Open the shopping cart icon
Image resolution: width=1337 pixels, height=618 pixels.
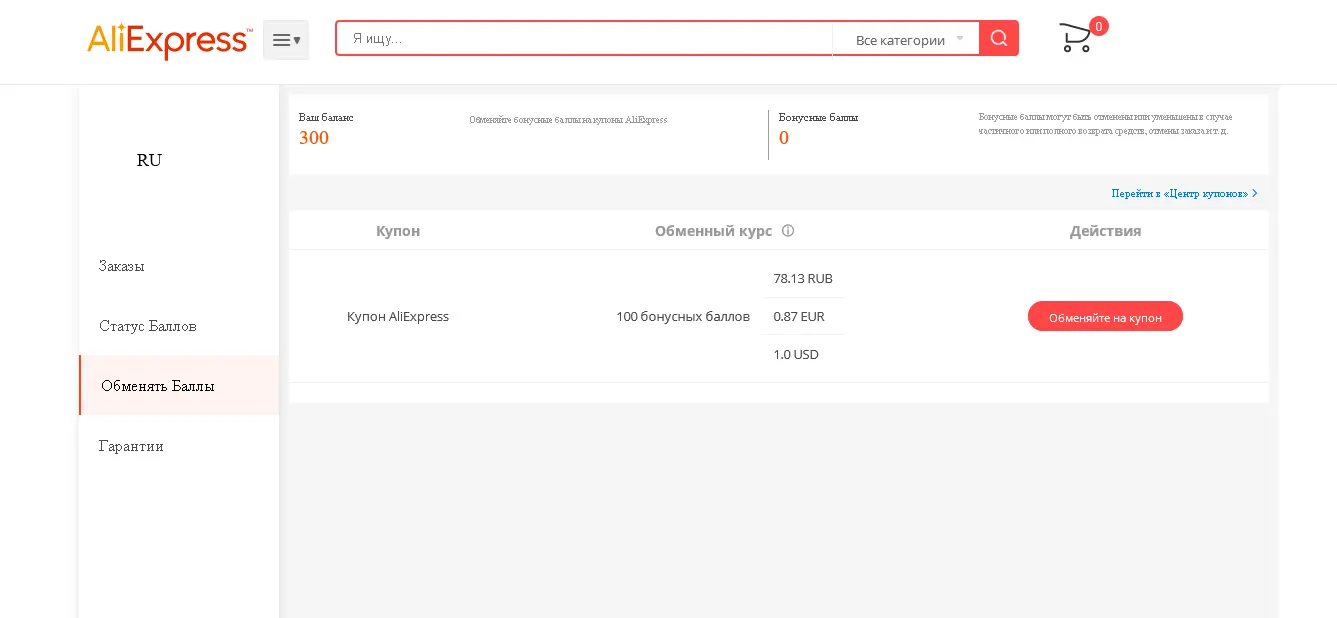click(1076, 39)
